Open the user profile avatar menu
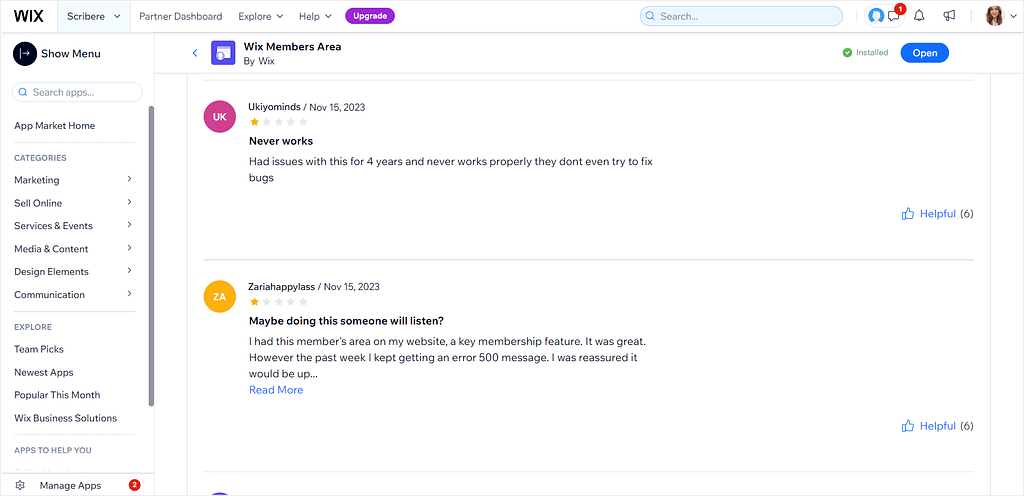The image size is (1024, 496). 1001,16
